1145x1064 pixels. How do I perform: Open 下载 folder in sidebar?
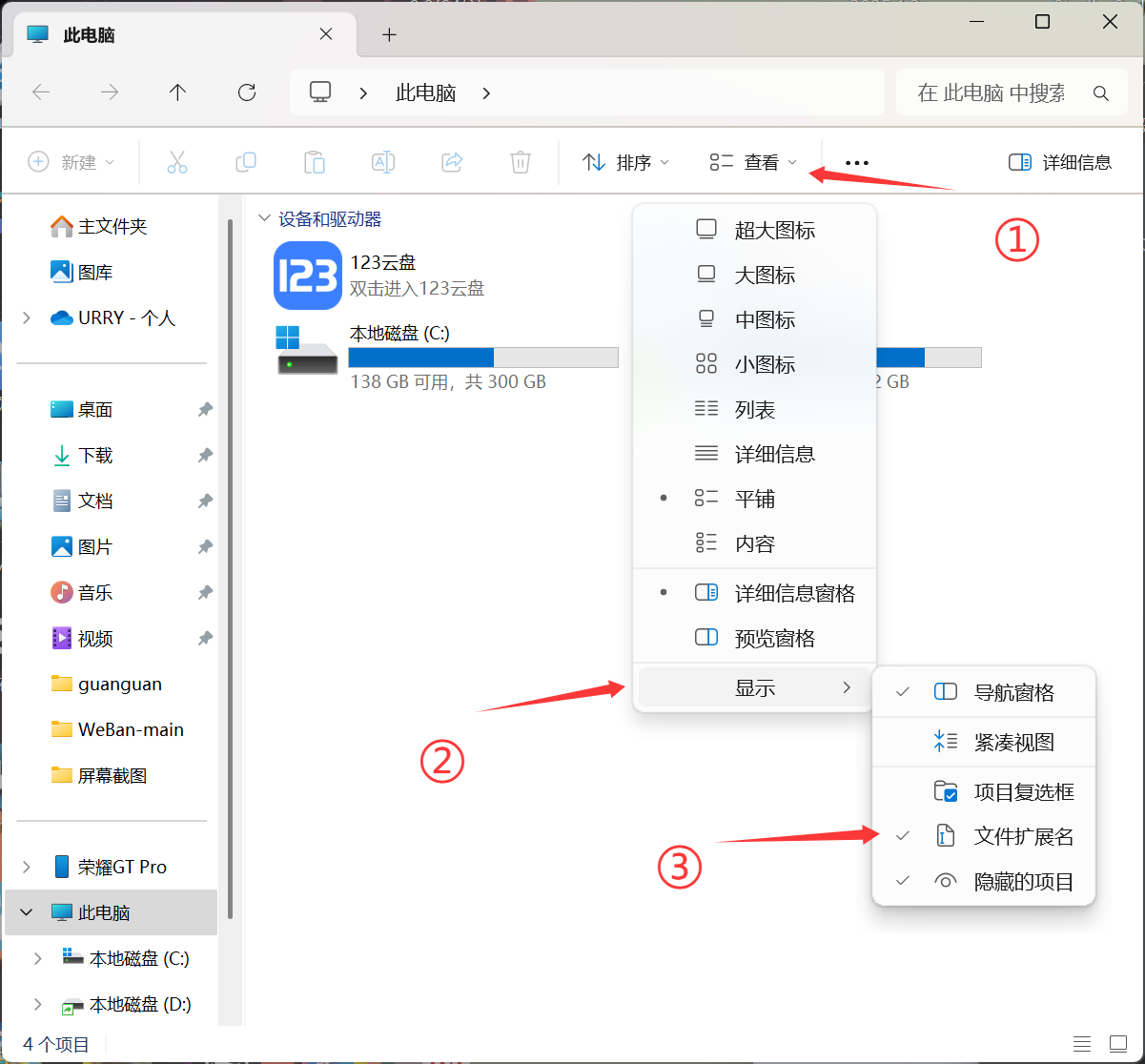point(95,456)
